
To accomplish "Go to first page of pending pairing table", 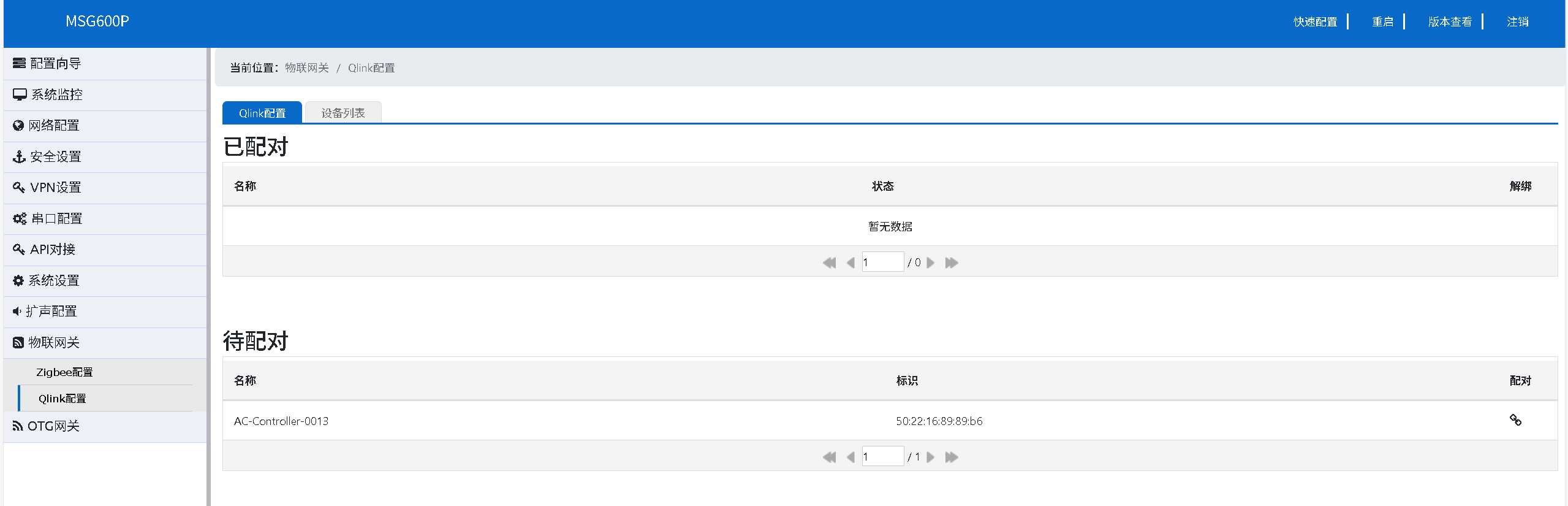I will [829, 457].
